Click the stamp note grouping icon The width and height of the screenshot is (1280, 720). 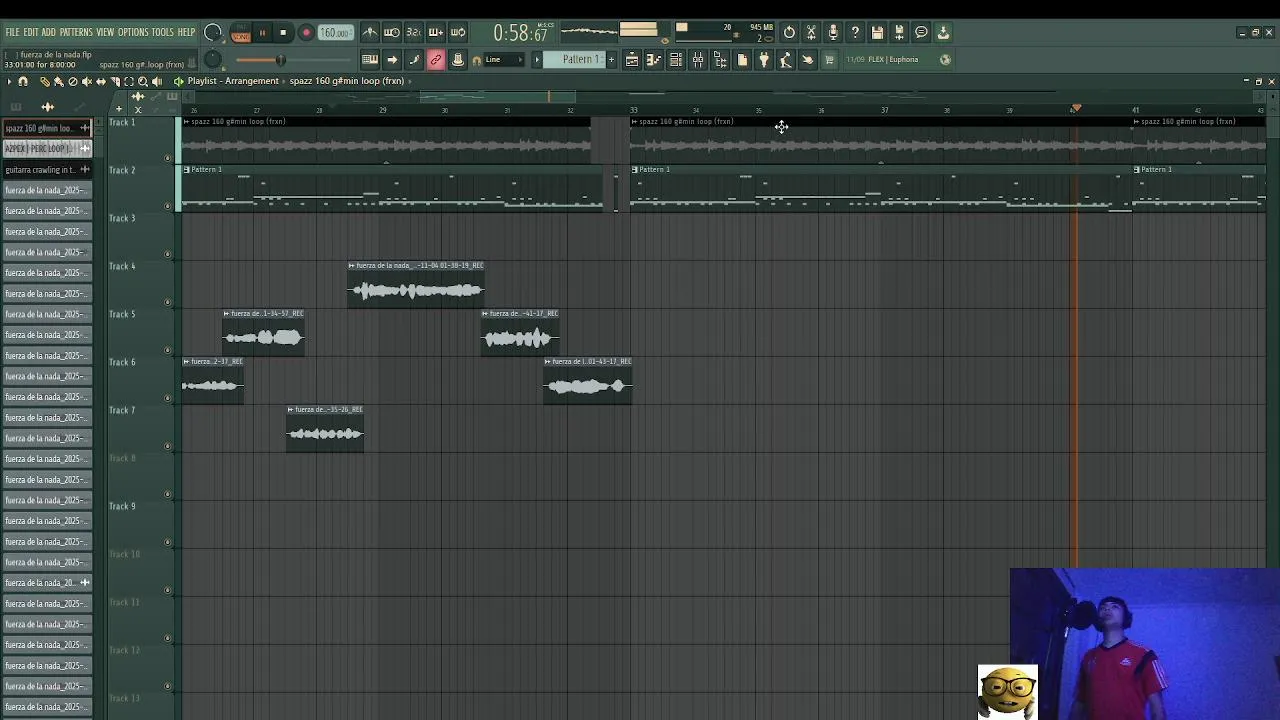tap(458, 60)
